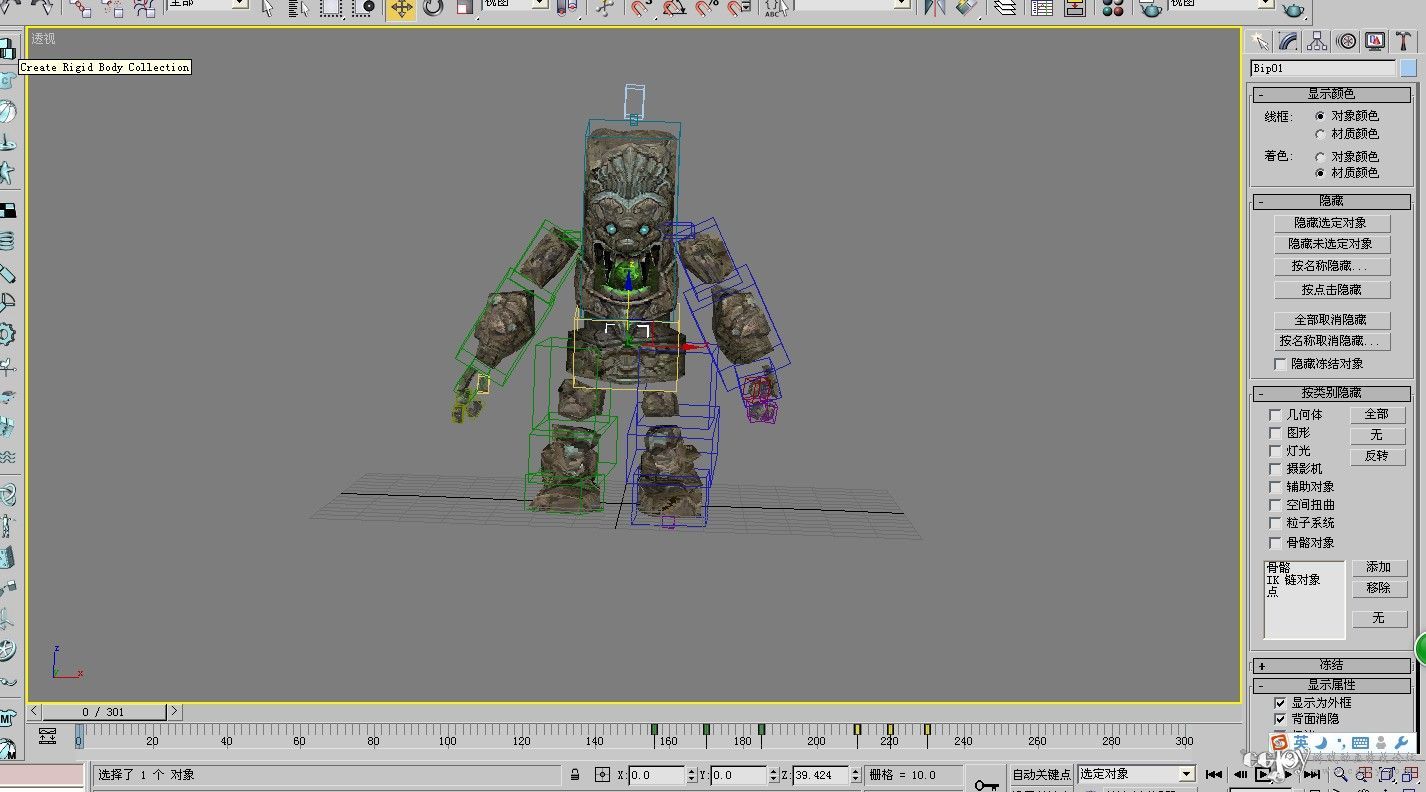This screenshot has width=1426, height=792.
Task: Switch to the Modify command panel tab
Action: coord(1288,41)
